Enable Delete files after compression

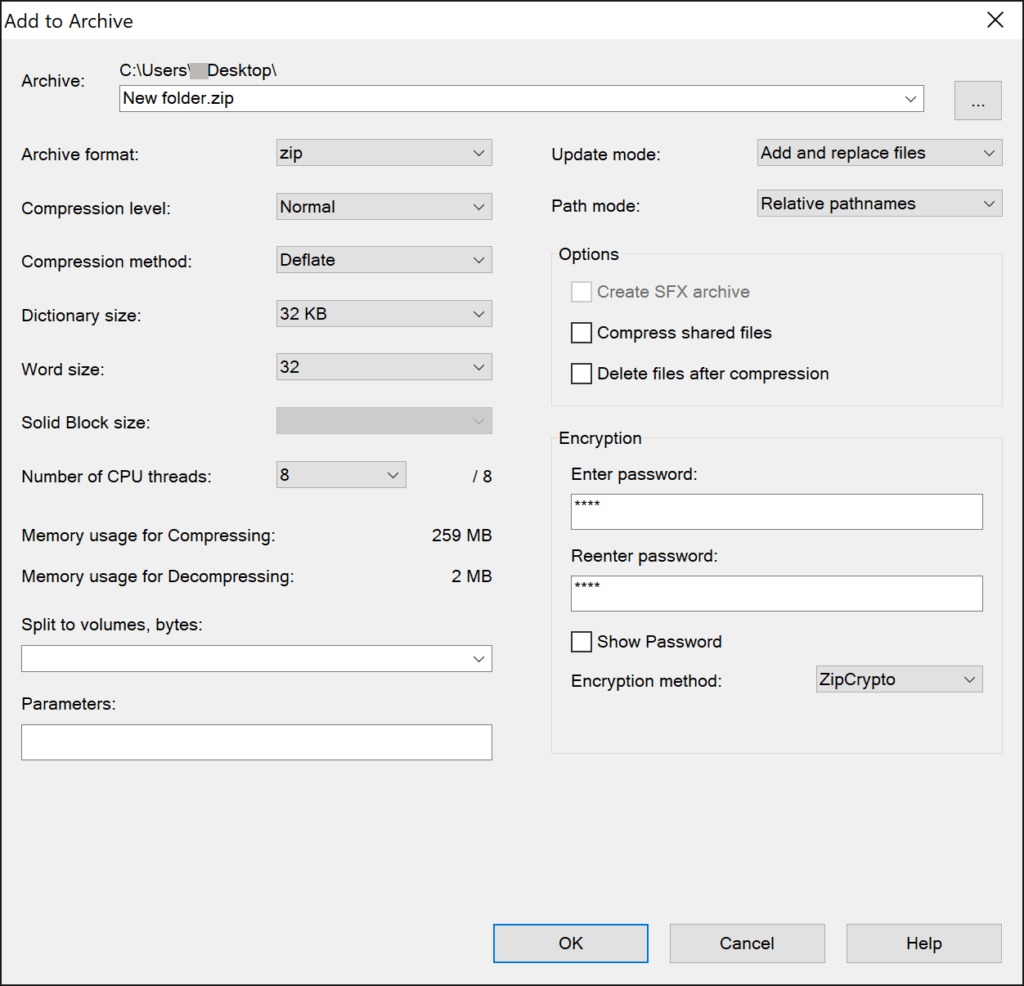coord(581,373)
